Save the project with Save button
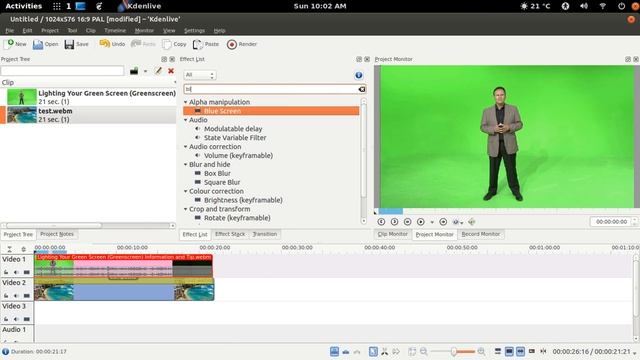640x360 pixels. [x=76, y=44]
